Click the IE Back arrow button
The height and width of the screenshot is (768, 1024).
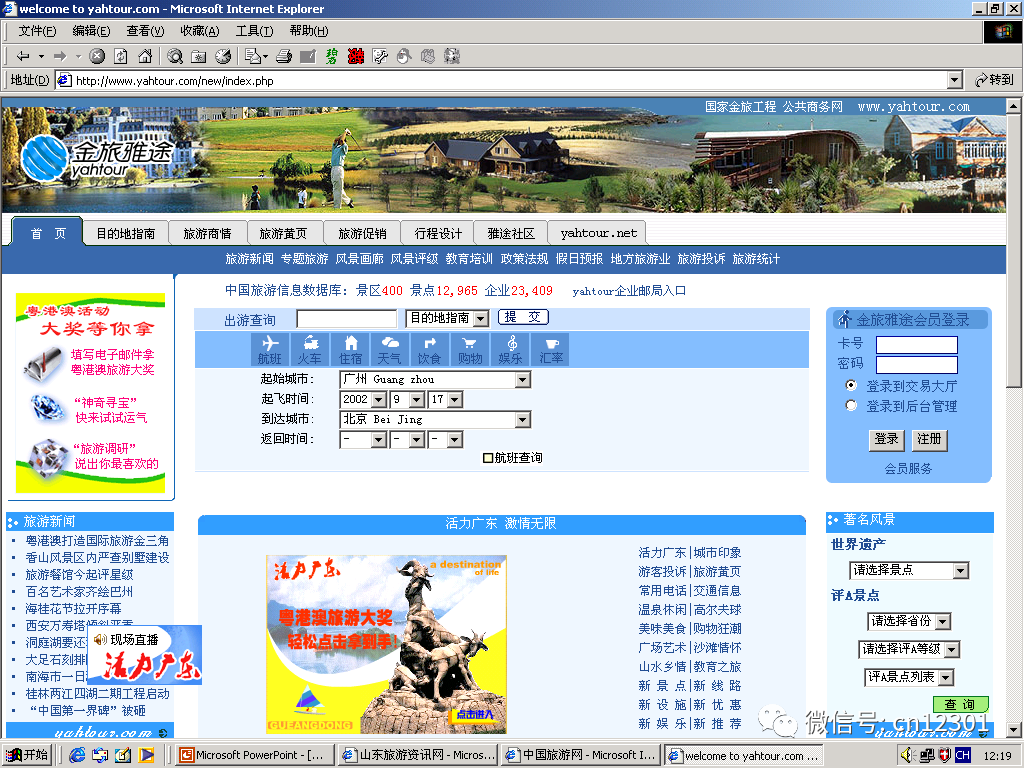pyautogui.click(x=24, y=56)
